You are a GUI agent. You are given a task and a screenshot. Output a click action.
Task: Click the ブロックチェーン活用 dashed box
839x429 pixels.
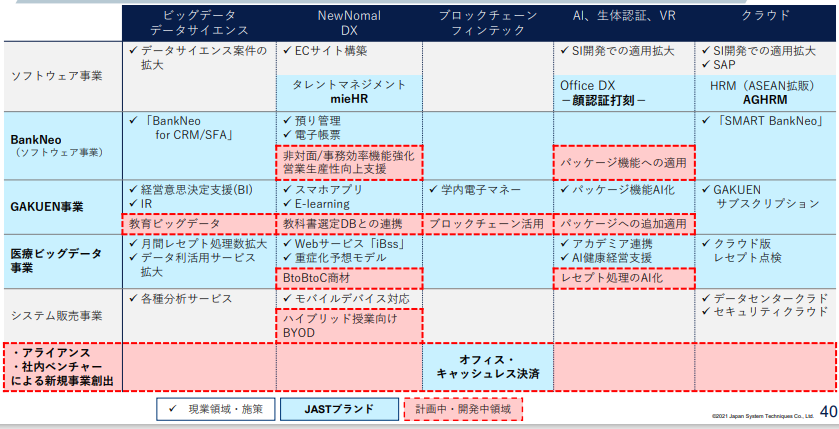click(x=487, y=224)
